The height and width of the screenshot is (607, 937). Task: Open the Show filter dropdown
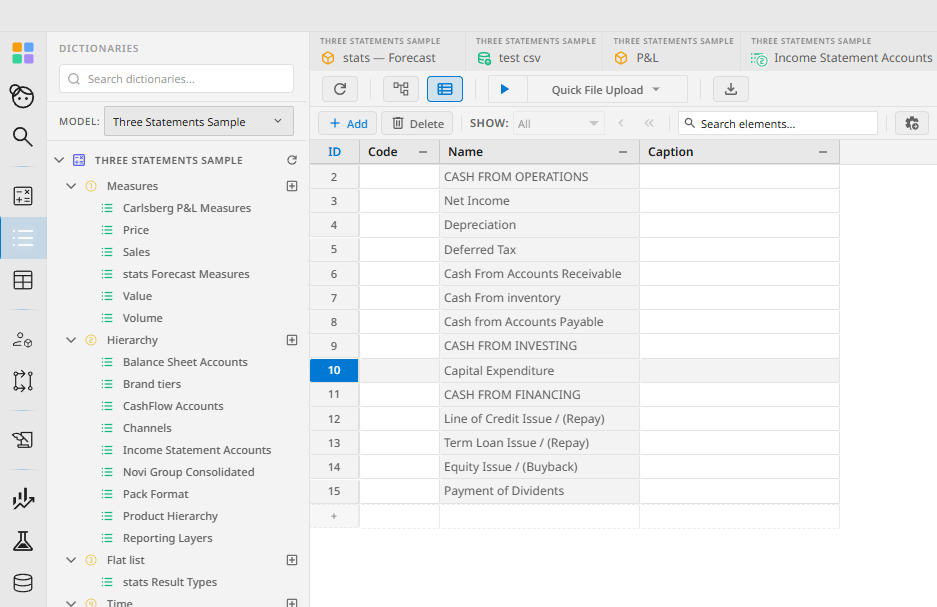coord(559,124)
